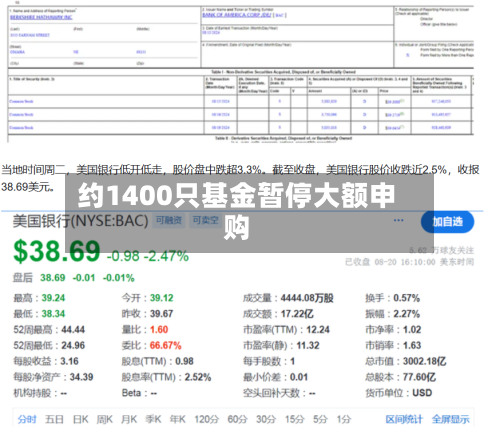Switch to the 五日 chart tab

click(x=54, y=419)
